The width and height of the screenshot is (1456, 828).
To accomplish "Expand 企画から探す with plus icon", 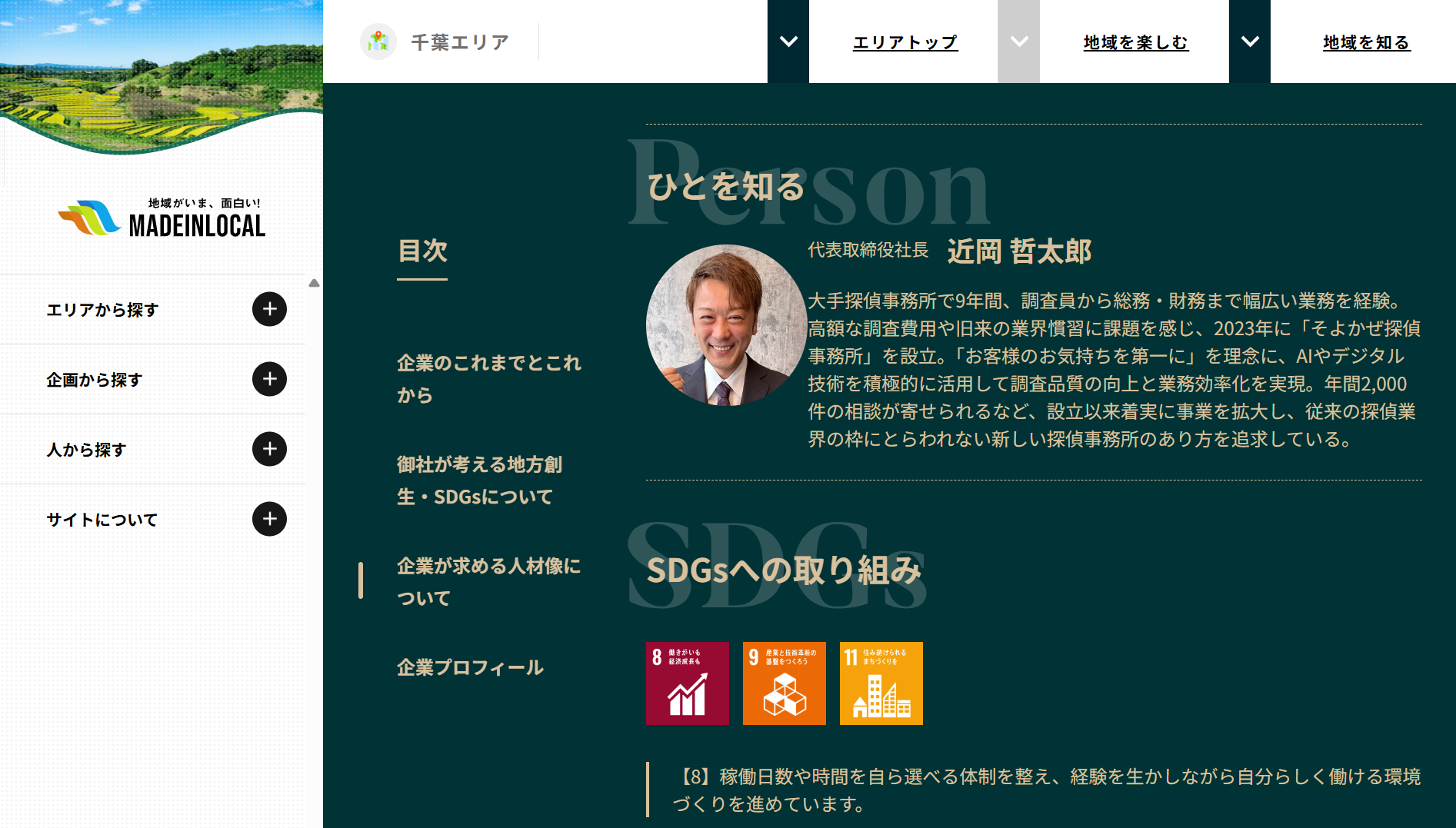I will point(269,379).
